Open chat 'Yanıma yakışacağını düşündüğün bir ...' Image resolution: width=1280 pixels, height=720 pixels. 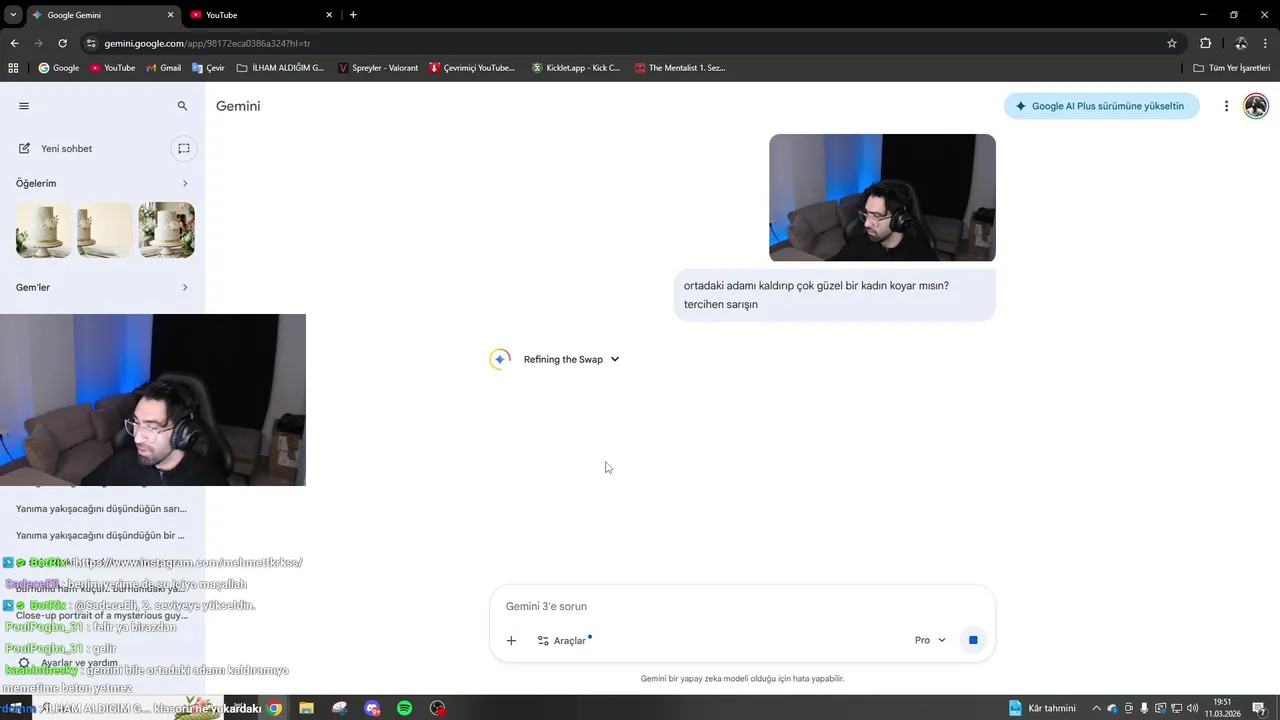(101, 535)
